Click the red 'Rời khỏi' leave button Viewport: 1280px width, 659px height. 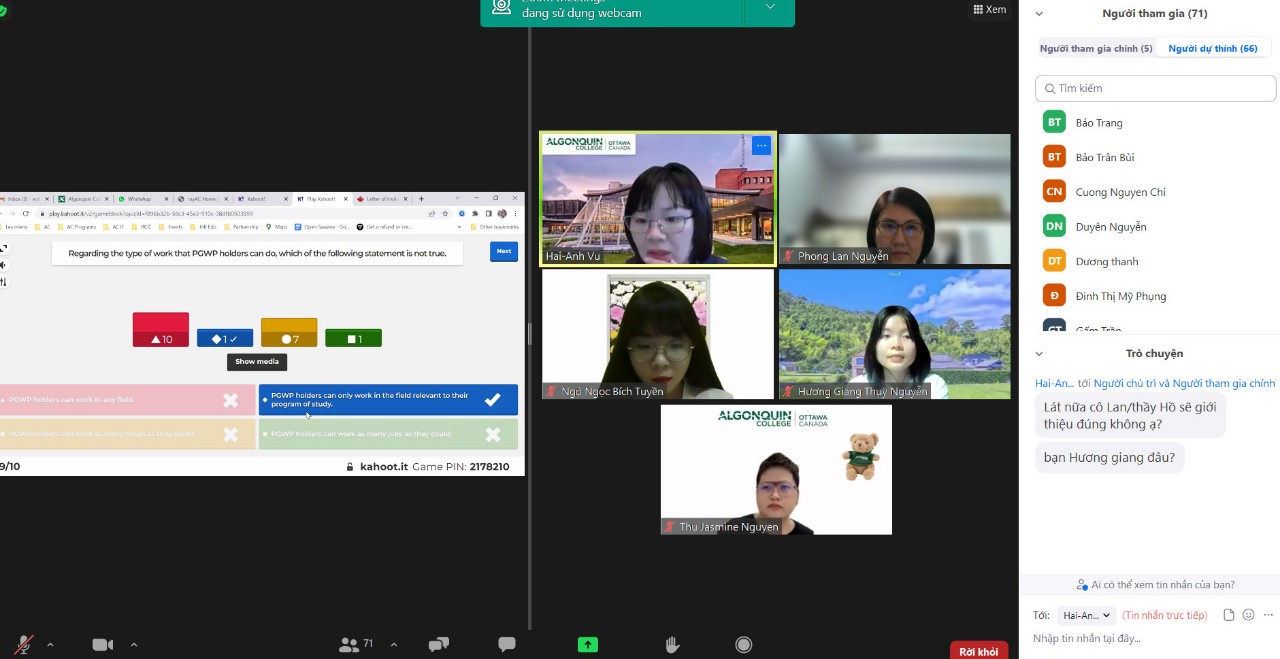click(978, 651)
